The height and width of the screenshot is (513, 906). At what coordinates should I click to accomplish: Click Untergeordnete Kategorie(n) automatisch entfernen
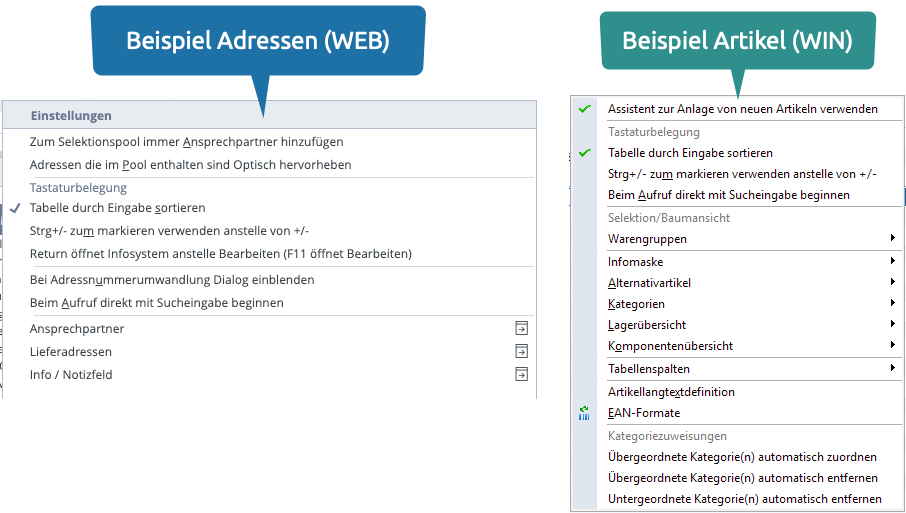coord(744,499)
